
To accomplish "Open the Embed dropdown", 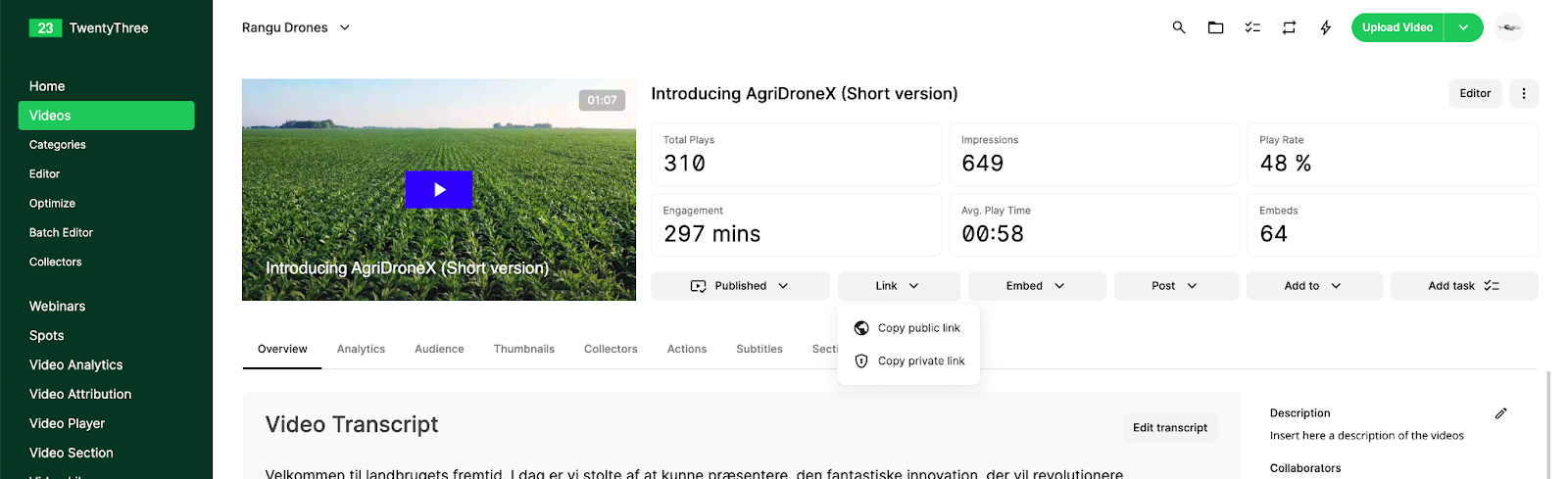I will (1037, 286).
